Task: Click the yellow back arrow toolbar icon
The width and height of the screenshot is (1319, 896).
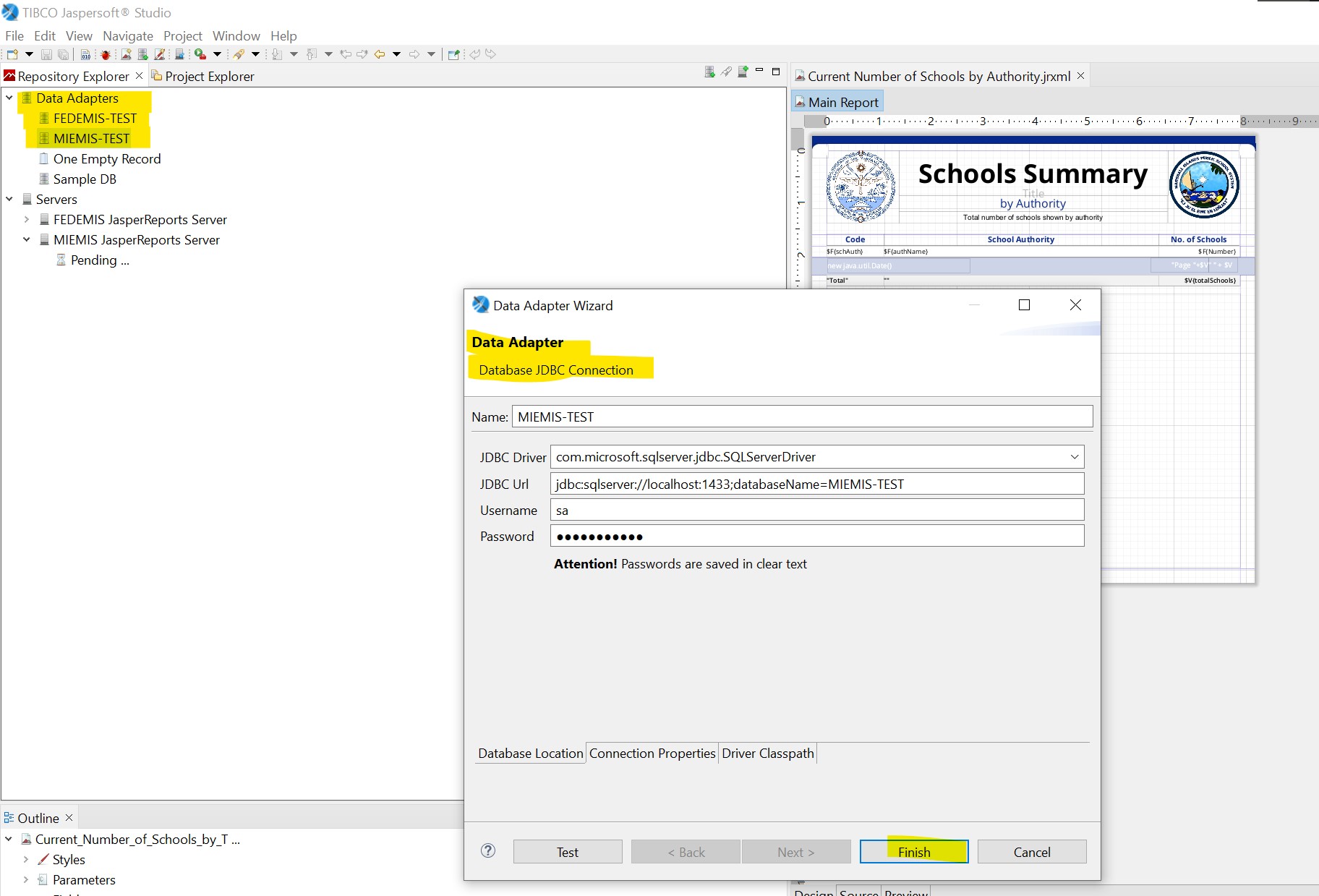Action: pos(379,54)
